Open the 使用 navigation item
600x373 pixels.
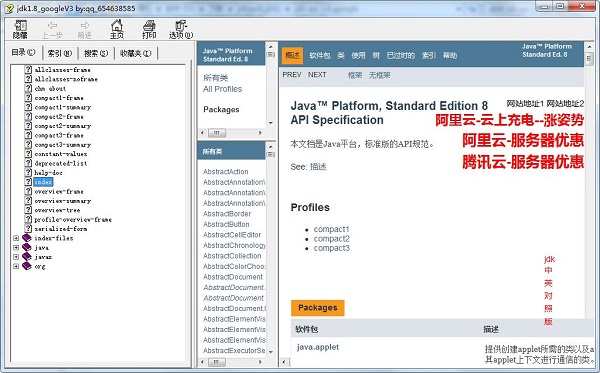point(358,55)
